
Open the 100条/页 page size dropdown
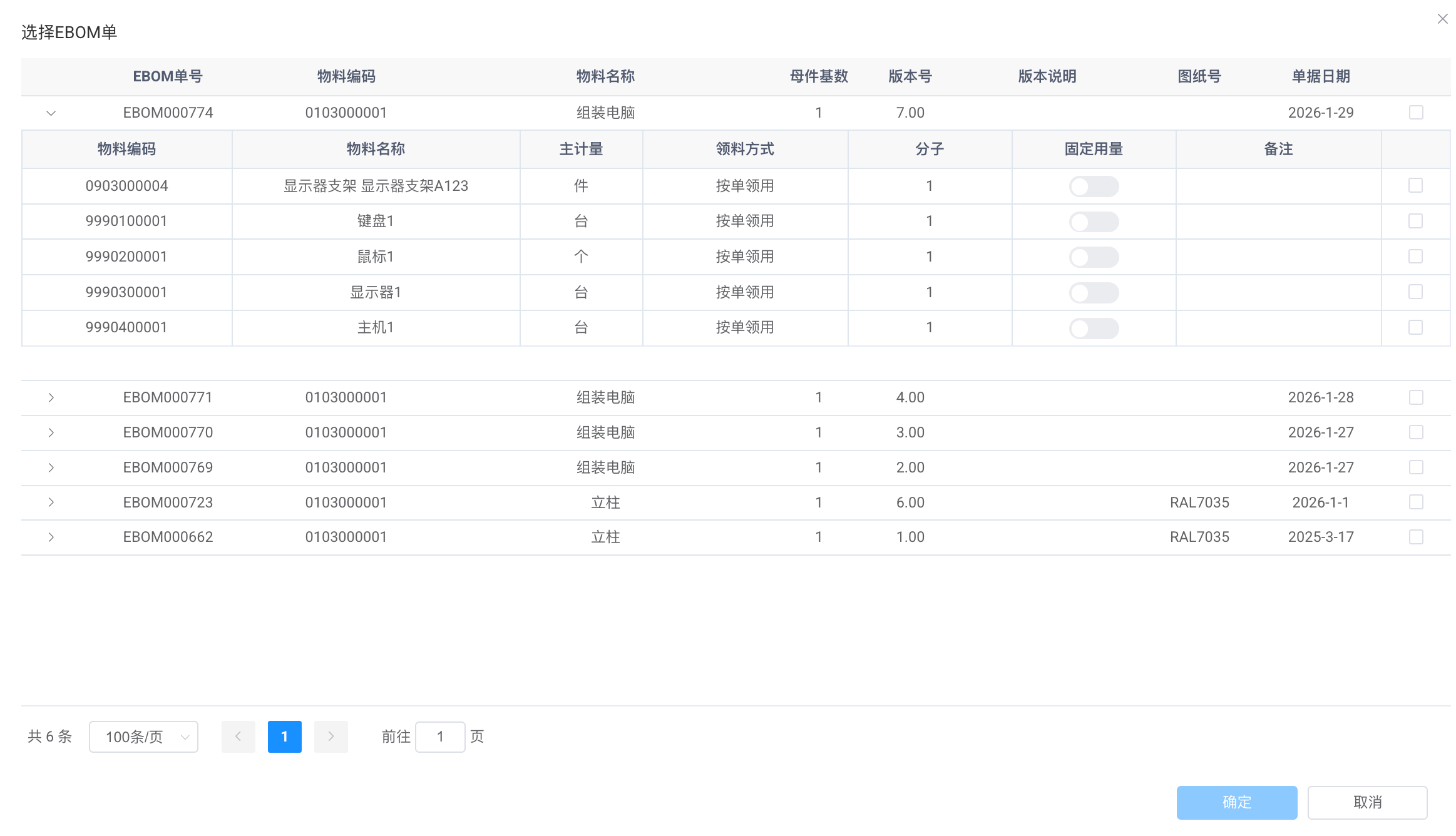pyautogui.click(x=143, y=737)
